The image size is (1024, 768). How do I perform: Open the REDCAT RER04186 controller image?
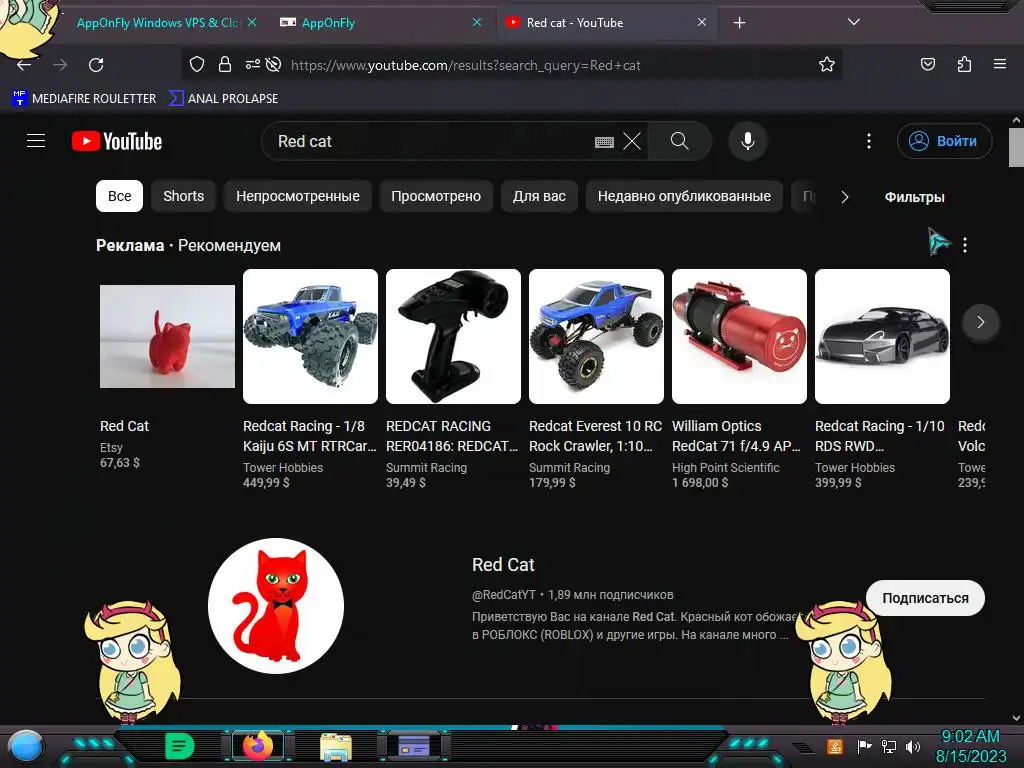(x=453, y=336)
